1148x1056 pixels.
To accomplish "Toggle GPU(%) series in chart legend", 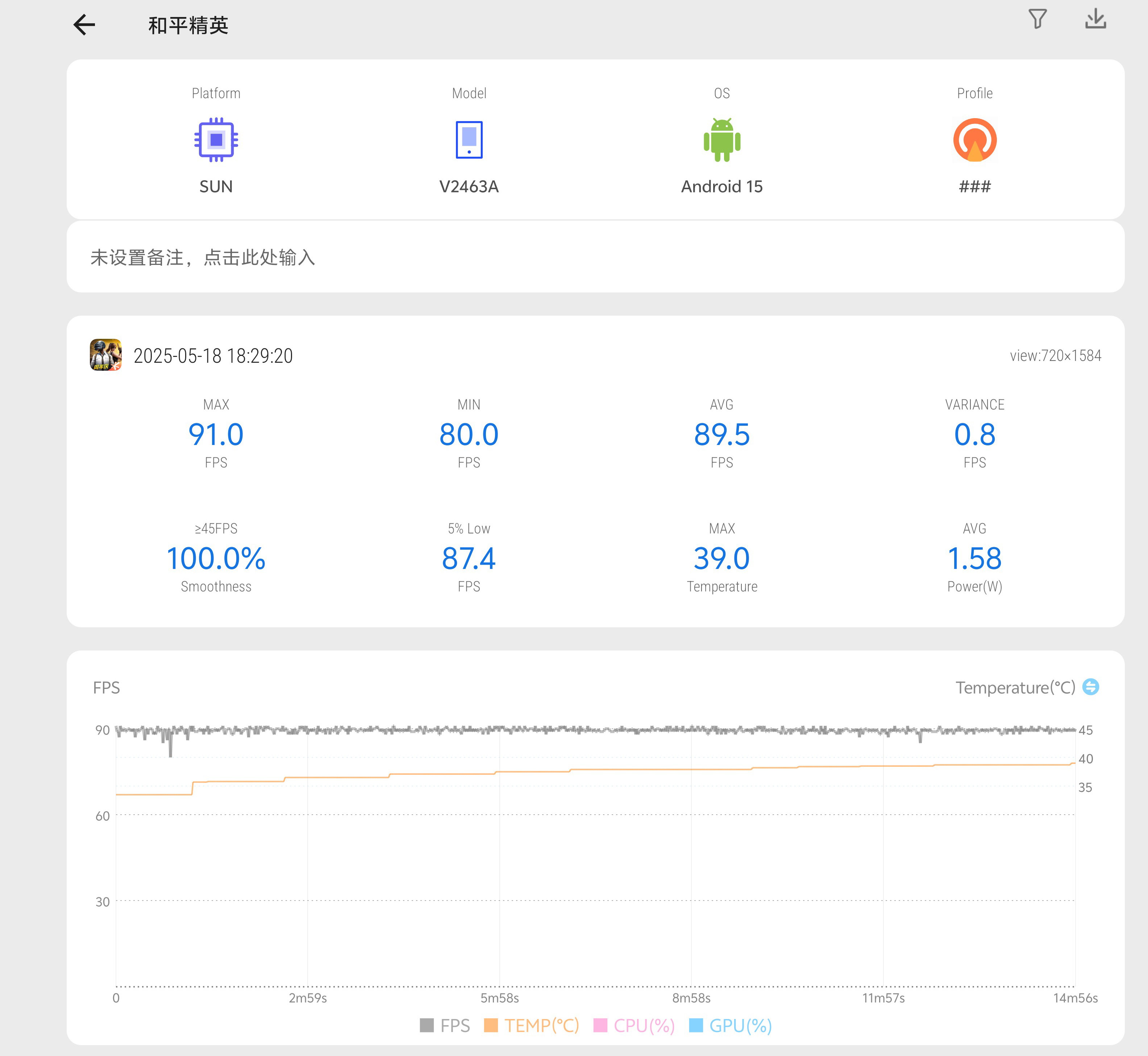I will (730, 1026).
